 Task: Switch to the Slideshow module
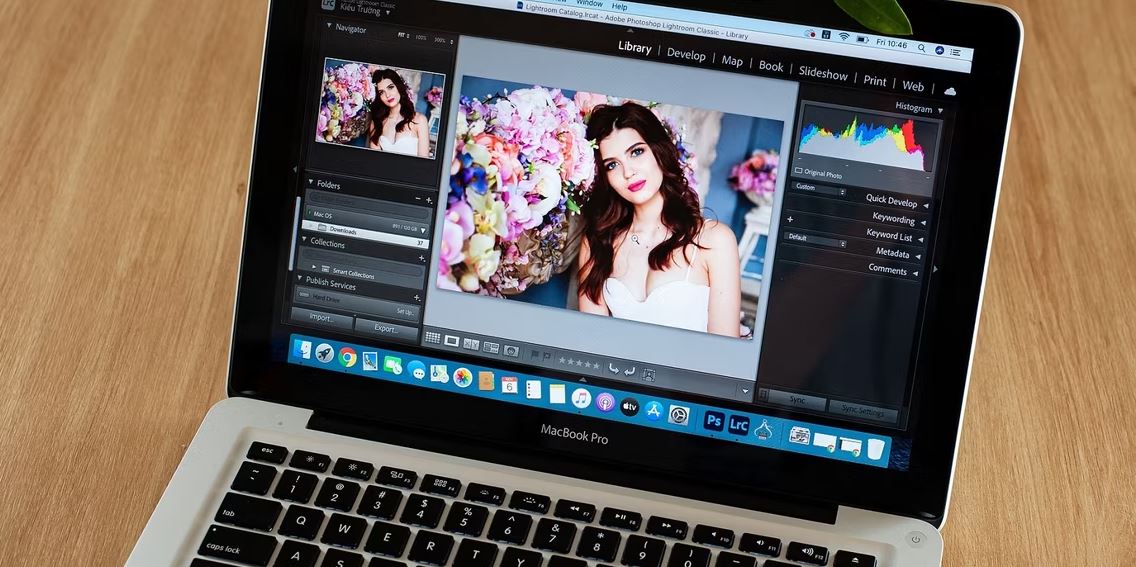click(823, 73)
